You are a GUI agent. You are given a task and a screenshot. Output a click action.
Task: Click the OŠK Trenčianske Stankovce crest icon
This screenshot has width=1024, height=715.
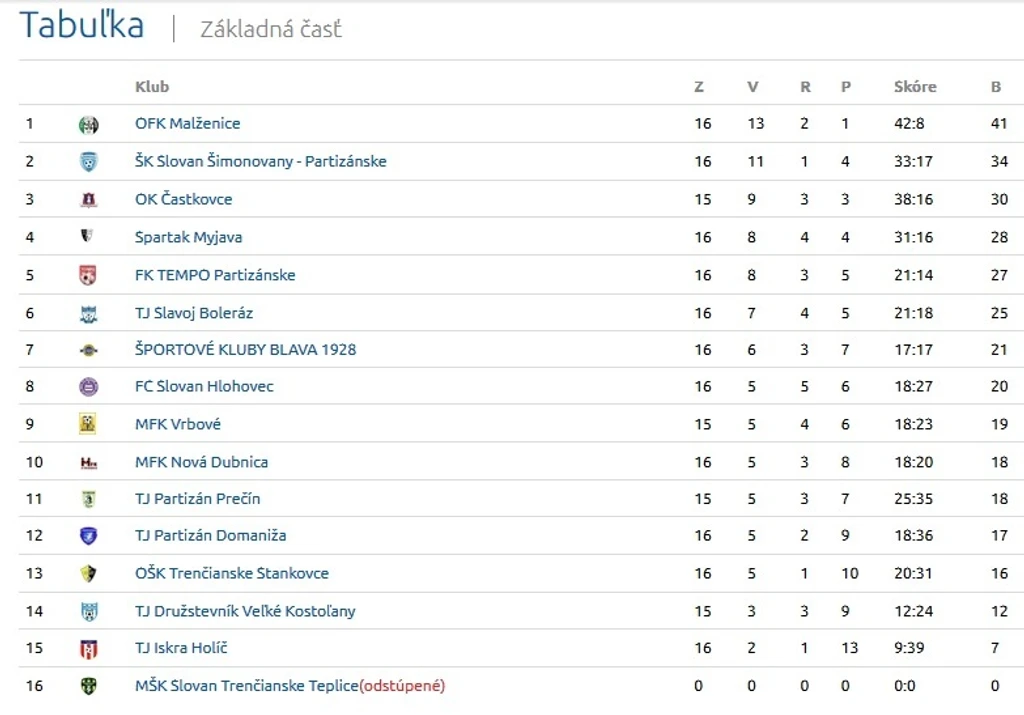coord(88,574)
